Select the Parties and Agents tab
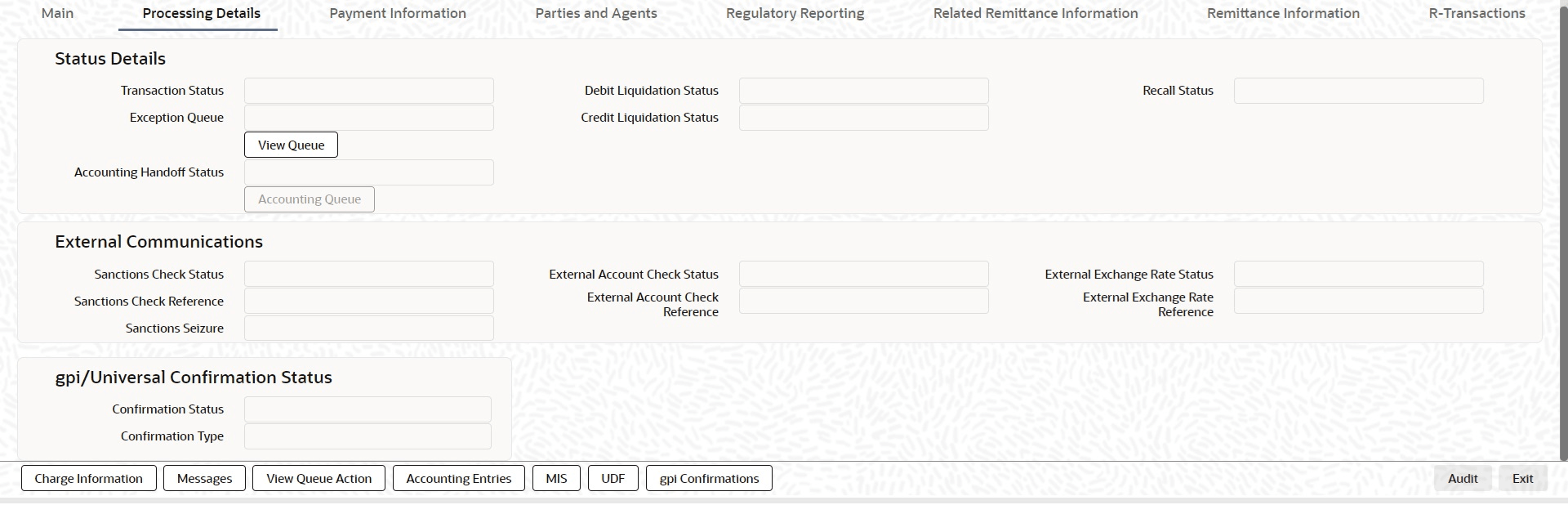The width and height of the screenshot is (1568, 505). click(x=596, y=13)
